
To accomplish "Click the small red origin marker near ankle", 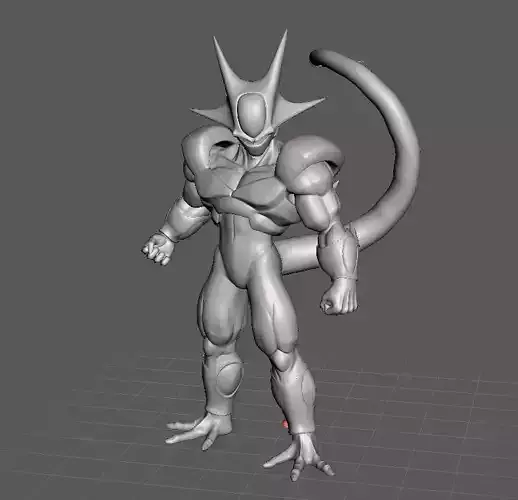I will click(285, 424).
